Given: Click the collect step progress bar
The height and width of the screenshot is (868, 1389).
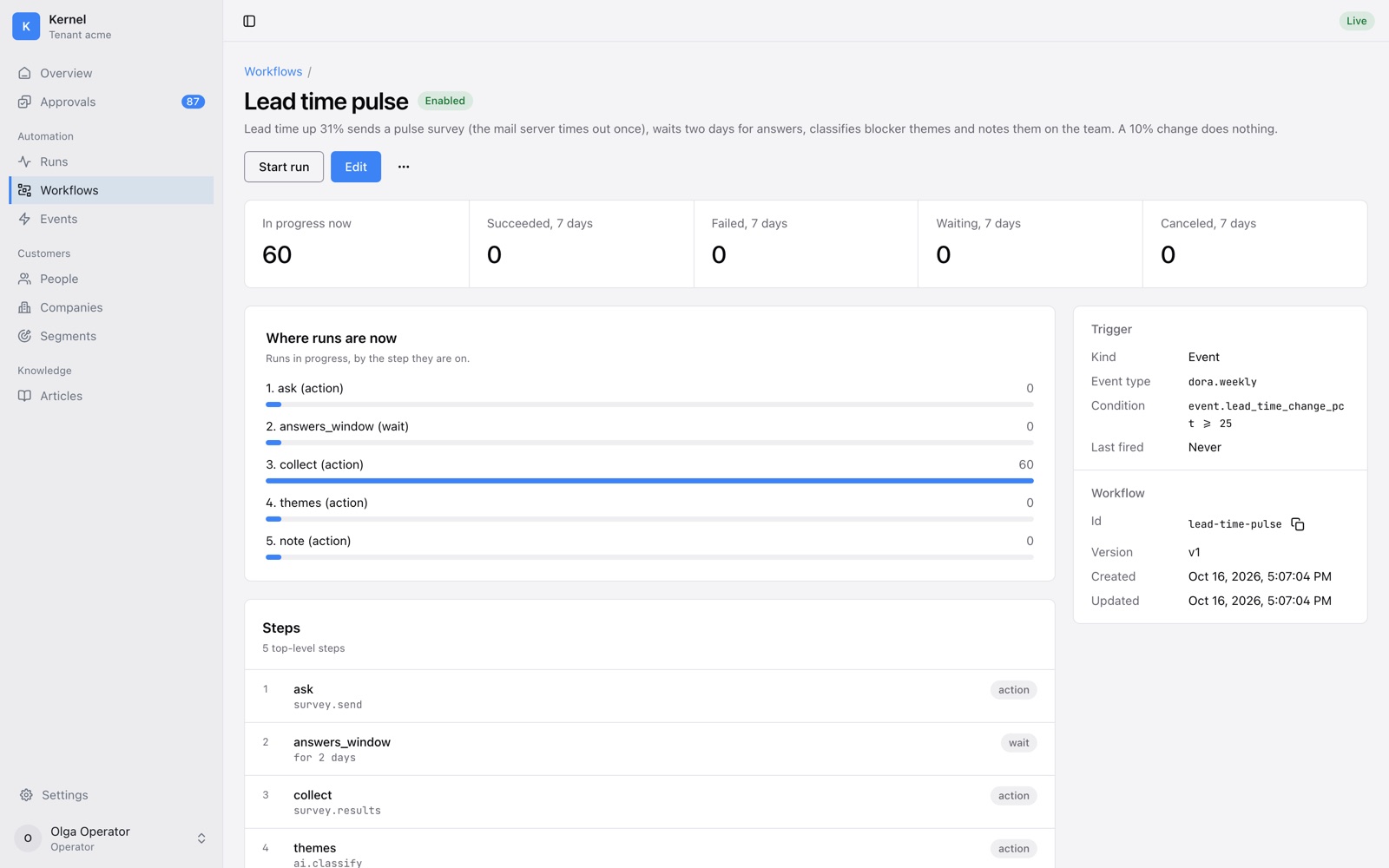Looking at the screenshot, I should tap(649, 481).
